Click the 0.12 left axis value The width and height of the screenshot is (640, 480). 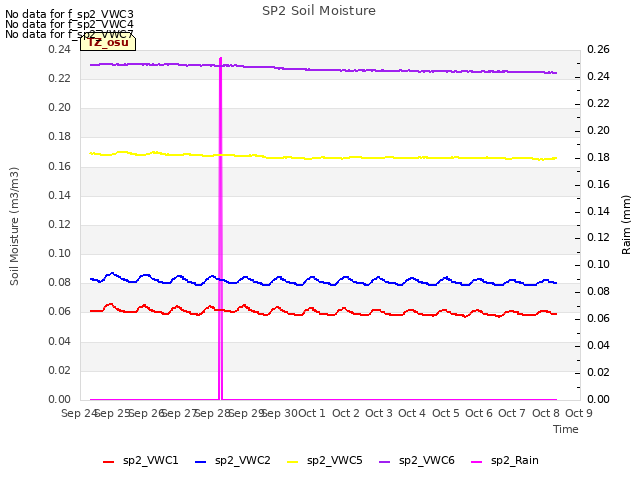pos(60,224)
